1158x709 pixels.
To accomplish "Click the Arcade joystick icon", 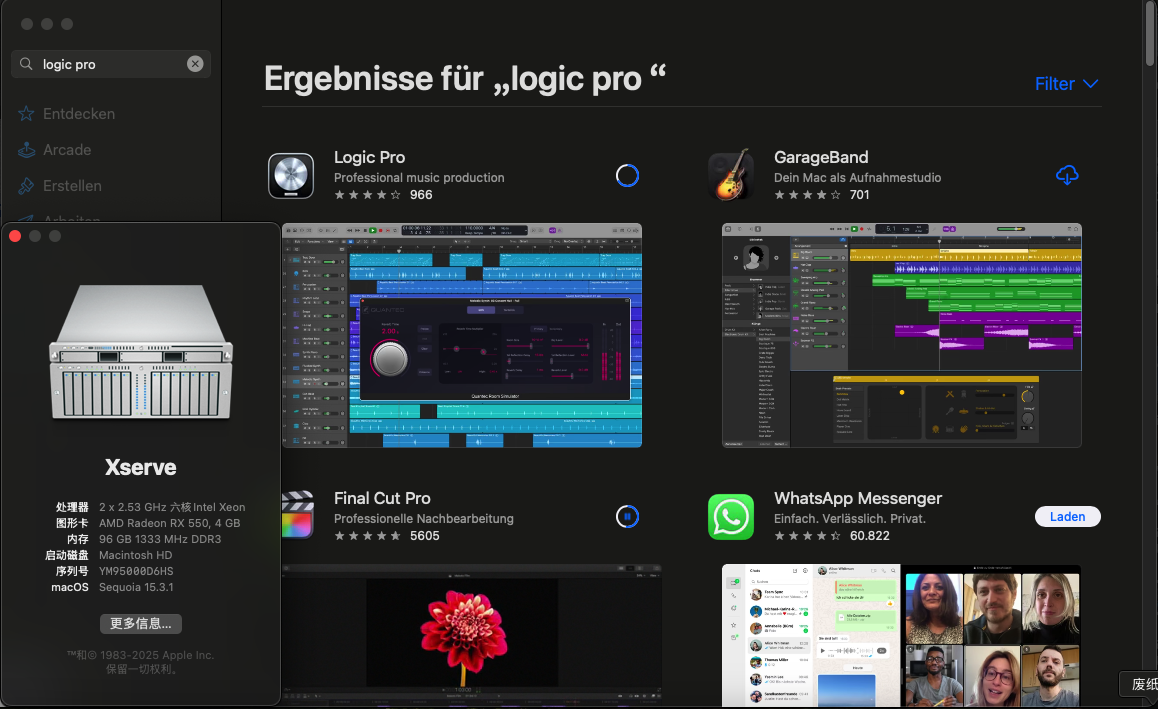I will click(x=27, y=150).
